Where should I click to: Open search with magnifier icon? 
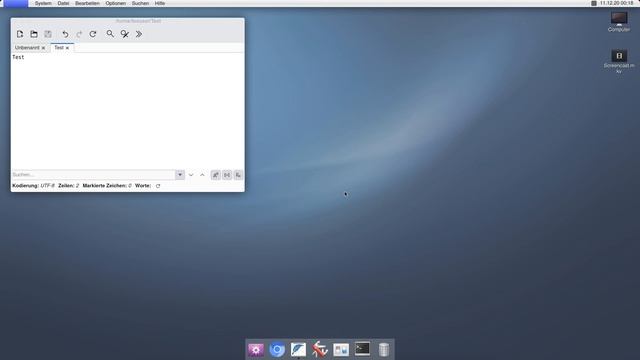pyautogui.click(x=110, y=34)
